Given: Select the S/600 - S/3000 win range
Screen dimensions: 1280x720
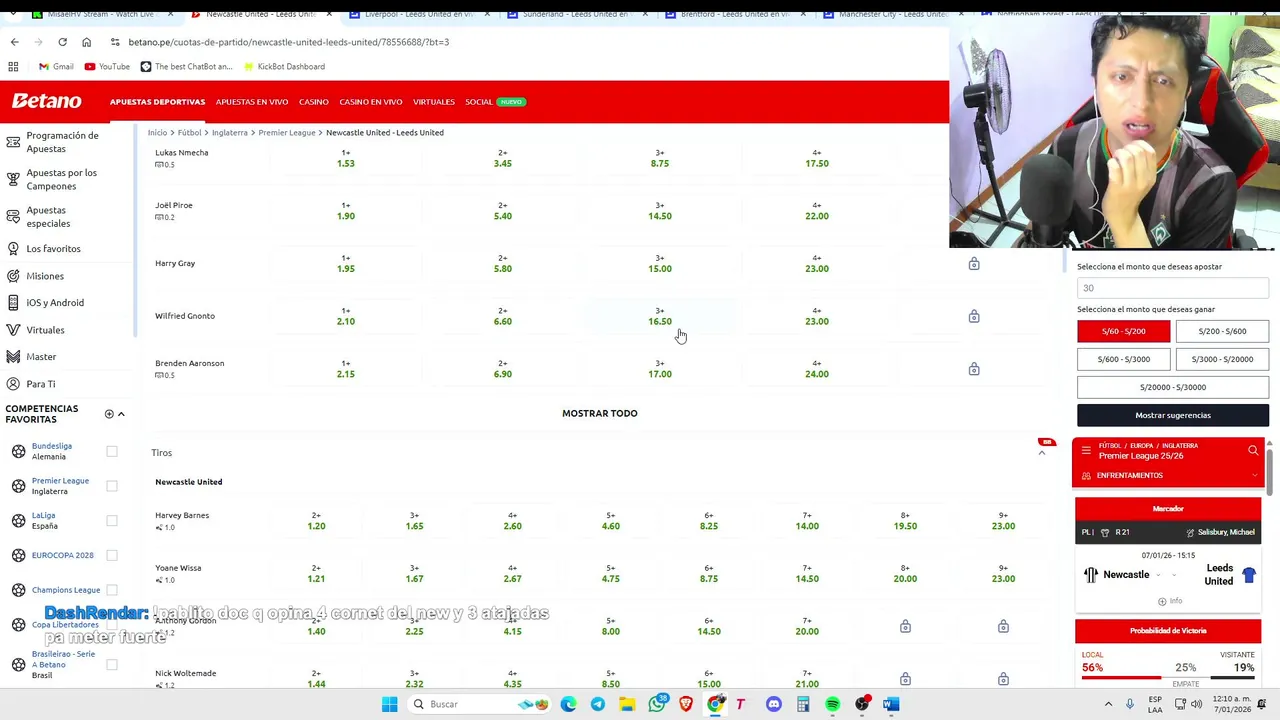Looking at the screenshot, I should point(1123,359).
